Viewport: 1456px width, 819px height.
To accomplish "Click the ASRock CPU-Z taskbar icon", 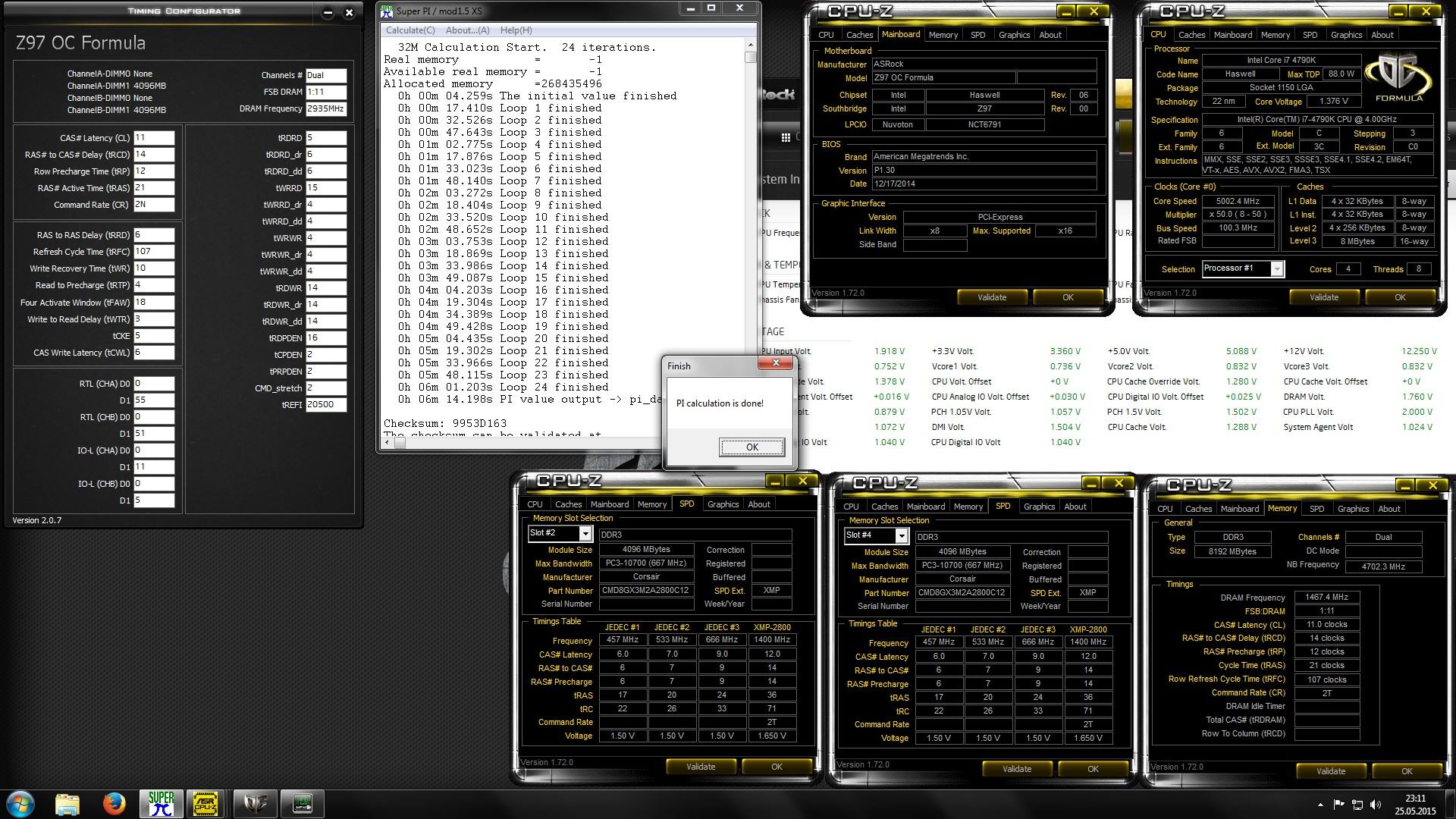I will click(206, 804).
